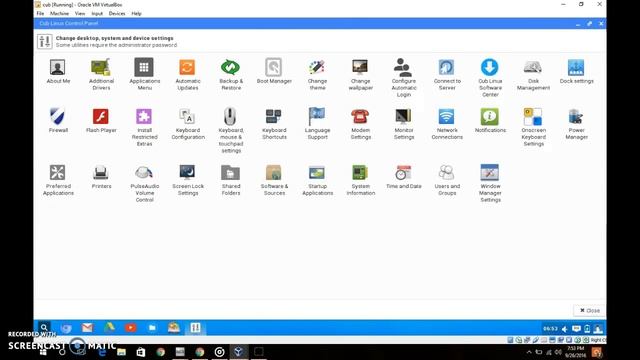
Task: Open Modem Settings
Action: (x=360, y=124)
